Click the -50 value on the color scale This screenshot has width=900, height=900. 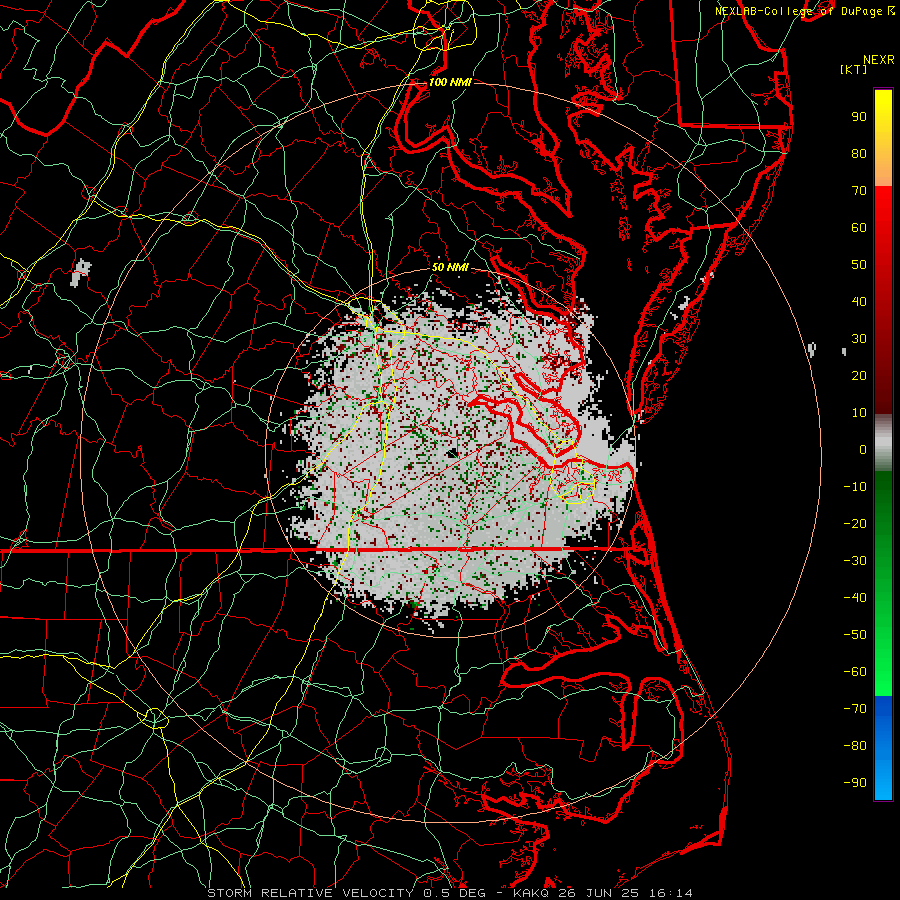pos(855,635)
